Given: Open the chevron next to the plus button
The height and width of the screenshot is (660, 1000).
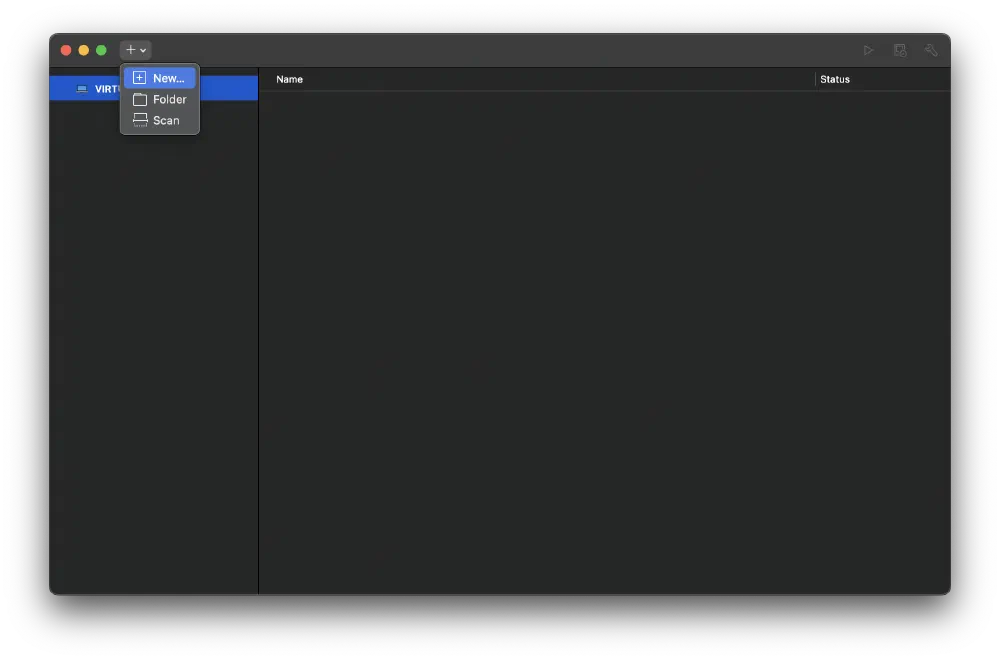Looking at the screenshot, I should click(143, 50).
